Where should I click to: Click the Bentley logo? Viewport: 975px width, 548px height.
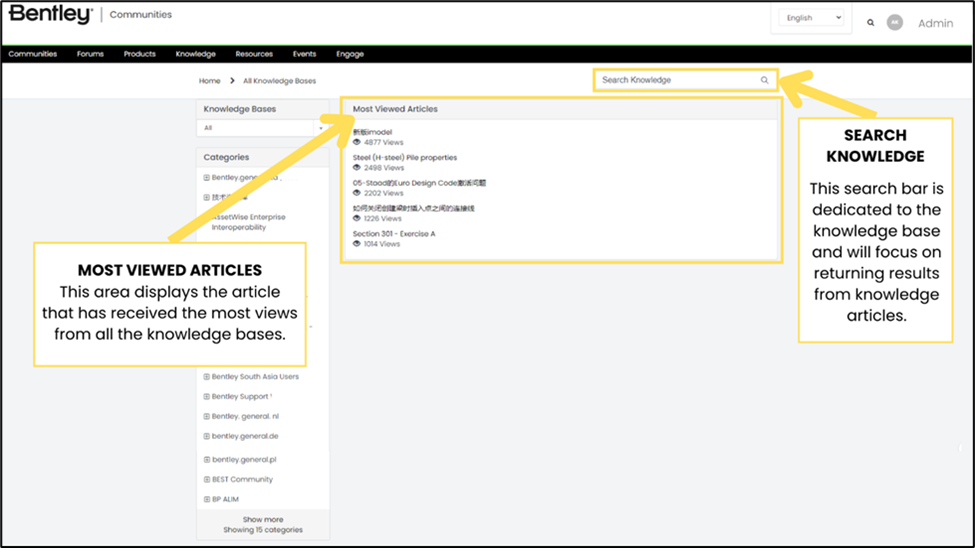click(x=51, y=14)
